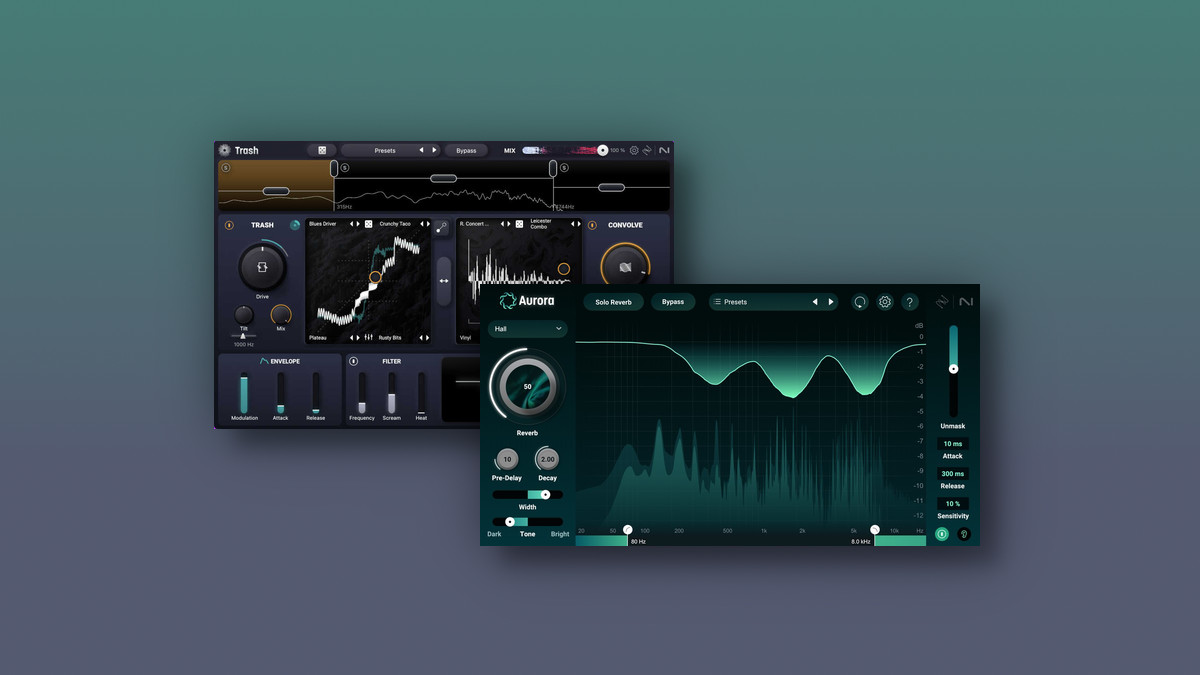Click the Solo Reverb button
This screenshot has height=675, width=1200.
(614, 302)
